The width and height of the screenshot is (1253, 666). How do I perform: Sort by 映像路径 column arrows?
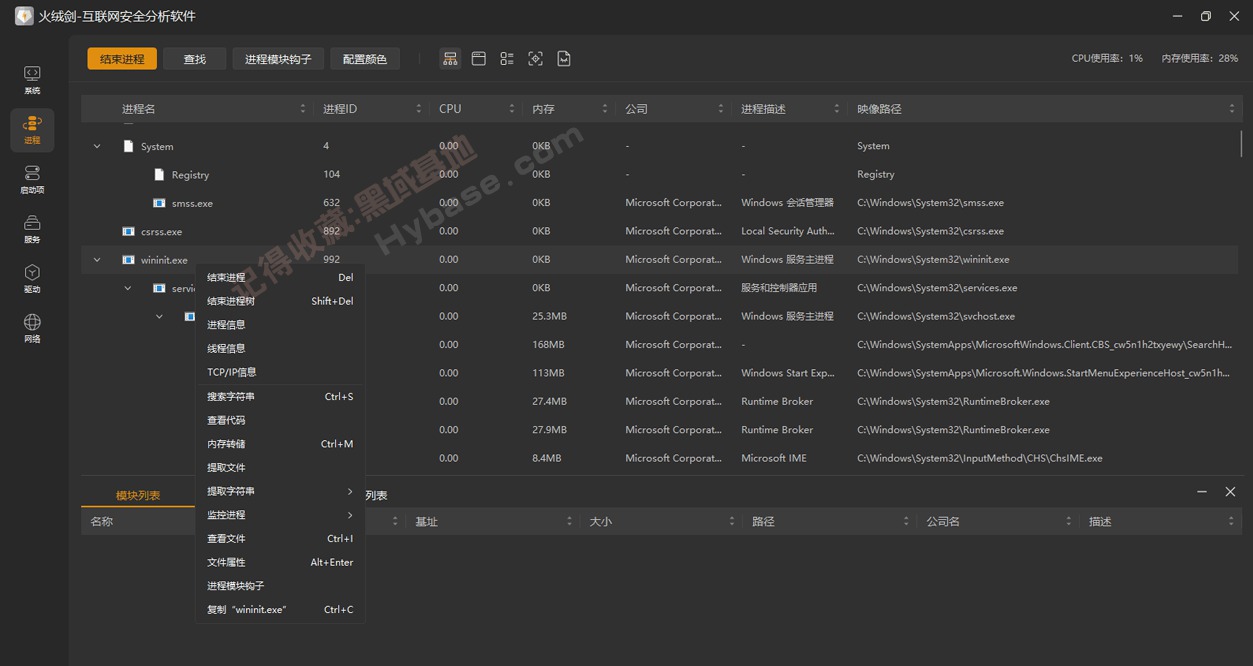(x=1232, y=109)
